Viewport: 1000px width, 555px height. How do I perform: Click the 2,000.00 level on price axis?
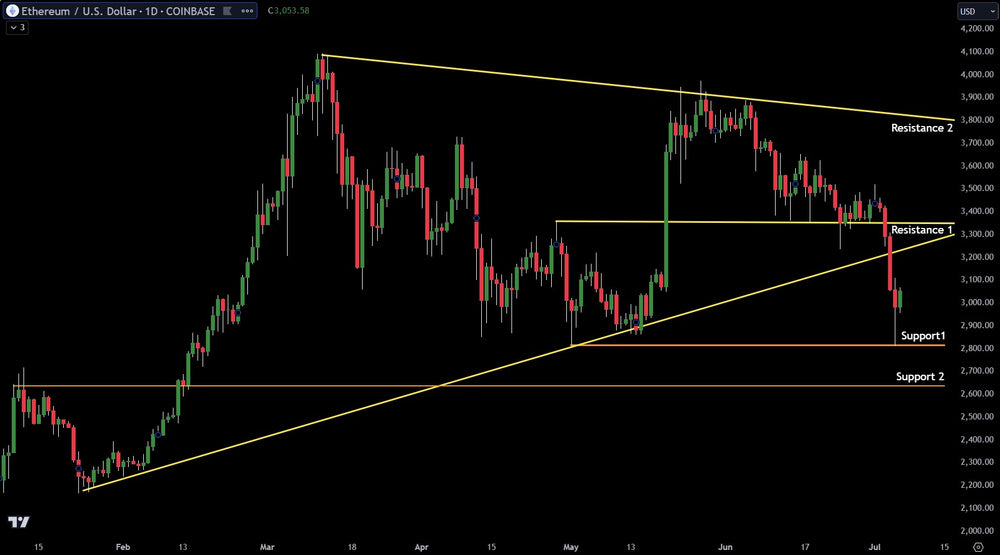[x=975, y=530]
